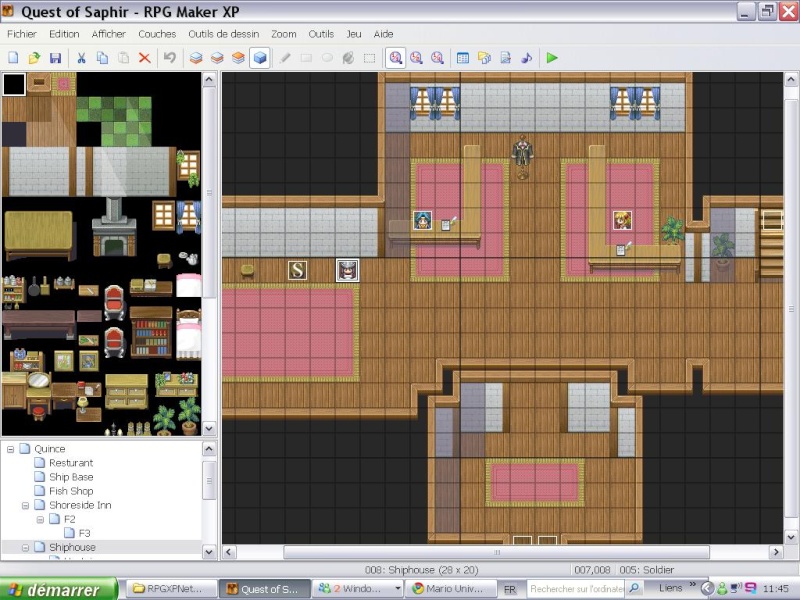Set zoom to 1/2 scale
The image size is (800, 600).
(416, 58)
